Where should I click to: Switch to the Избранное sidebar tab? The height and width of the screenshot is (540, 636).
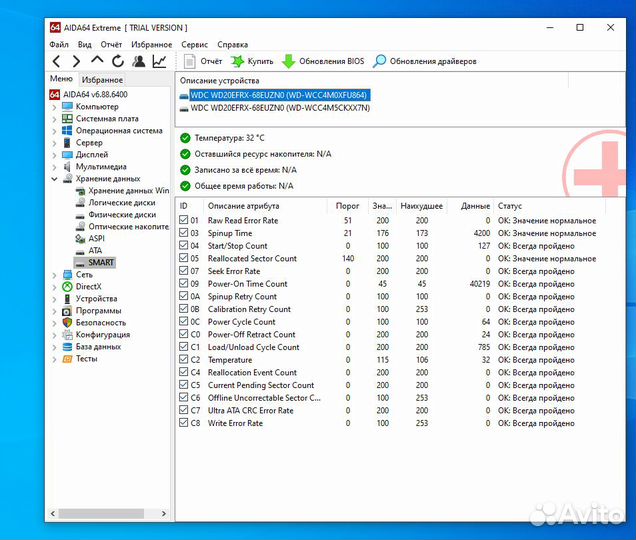[x=102, y=80]
